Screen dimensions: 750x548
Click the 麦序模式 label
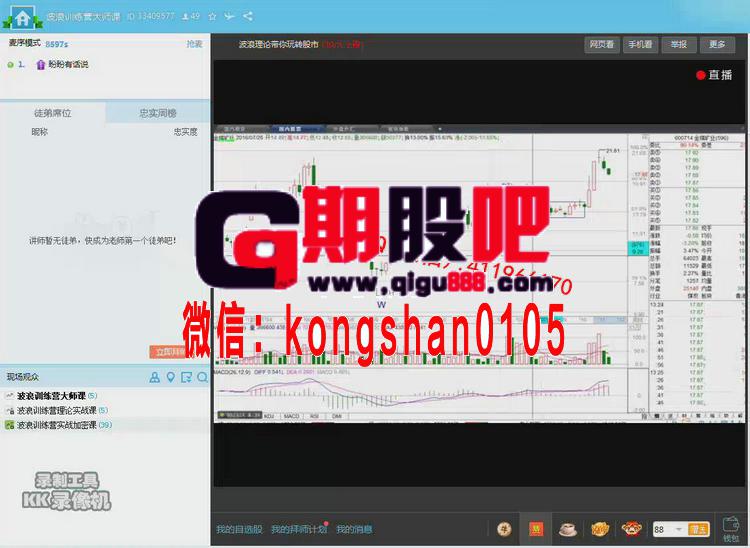(24, 43)
